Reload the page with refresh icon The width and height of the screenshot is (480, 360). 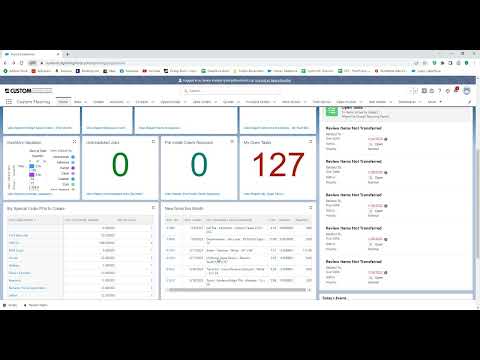[22, 63]
